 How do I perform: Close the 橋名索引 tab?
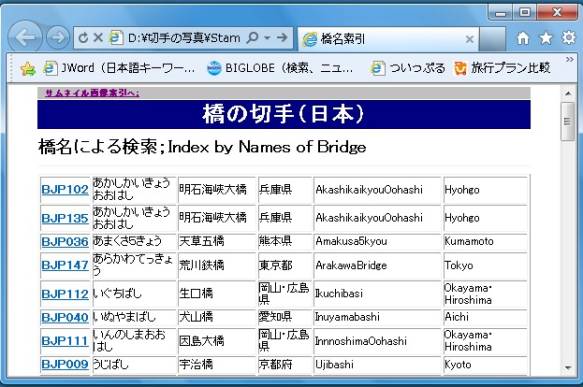(470, 39)
